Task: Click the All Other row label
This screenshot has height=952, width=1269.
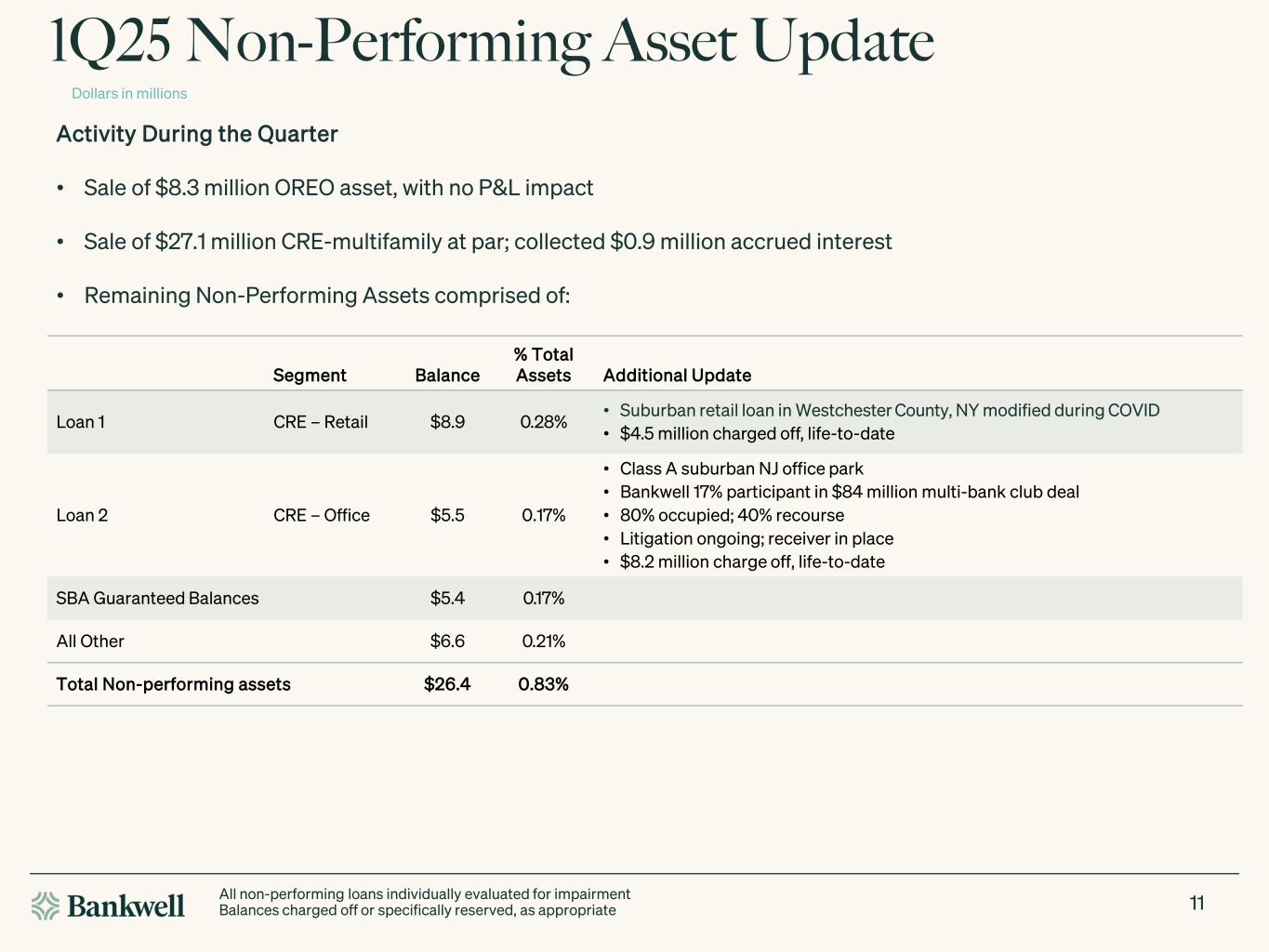Action: [90, 641]
